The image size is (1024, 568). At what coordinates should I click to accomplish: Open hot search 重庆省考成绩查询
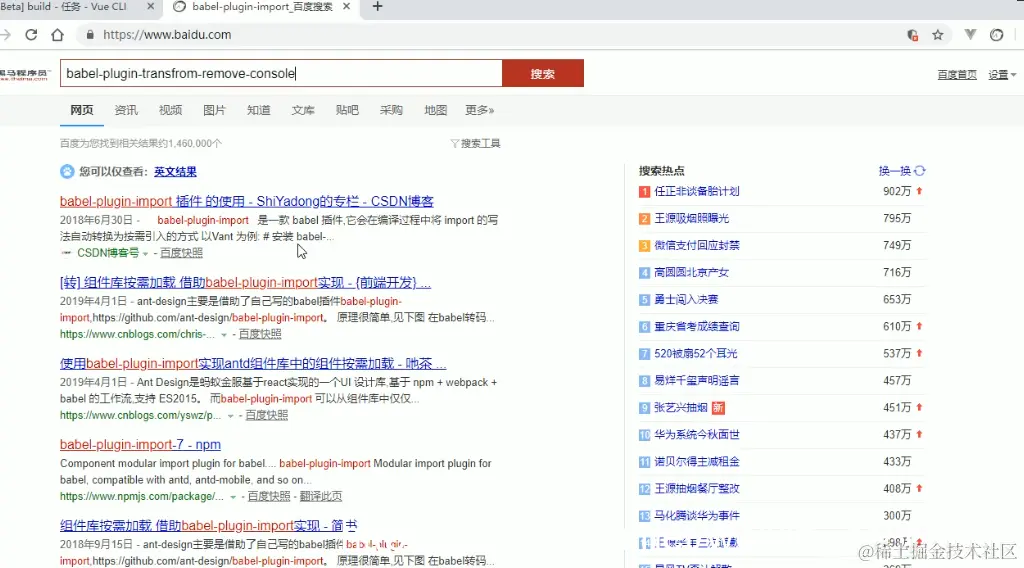pyautogui.click(x=697, y=326)
